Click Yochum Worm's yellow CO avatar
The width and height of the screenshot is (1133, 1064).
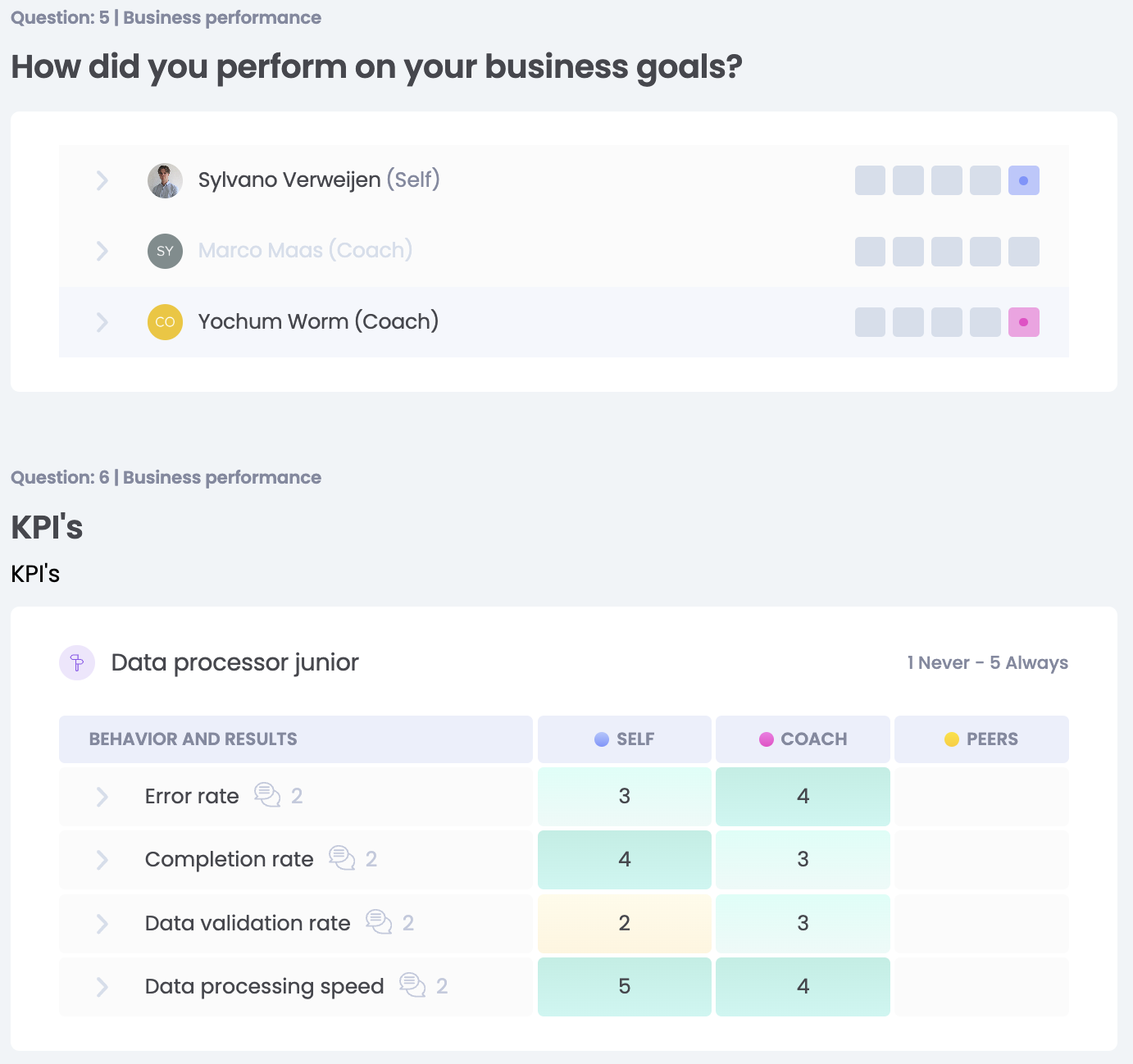point(165,322)
